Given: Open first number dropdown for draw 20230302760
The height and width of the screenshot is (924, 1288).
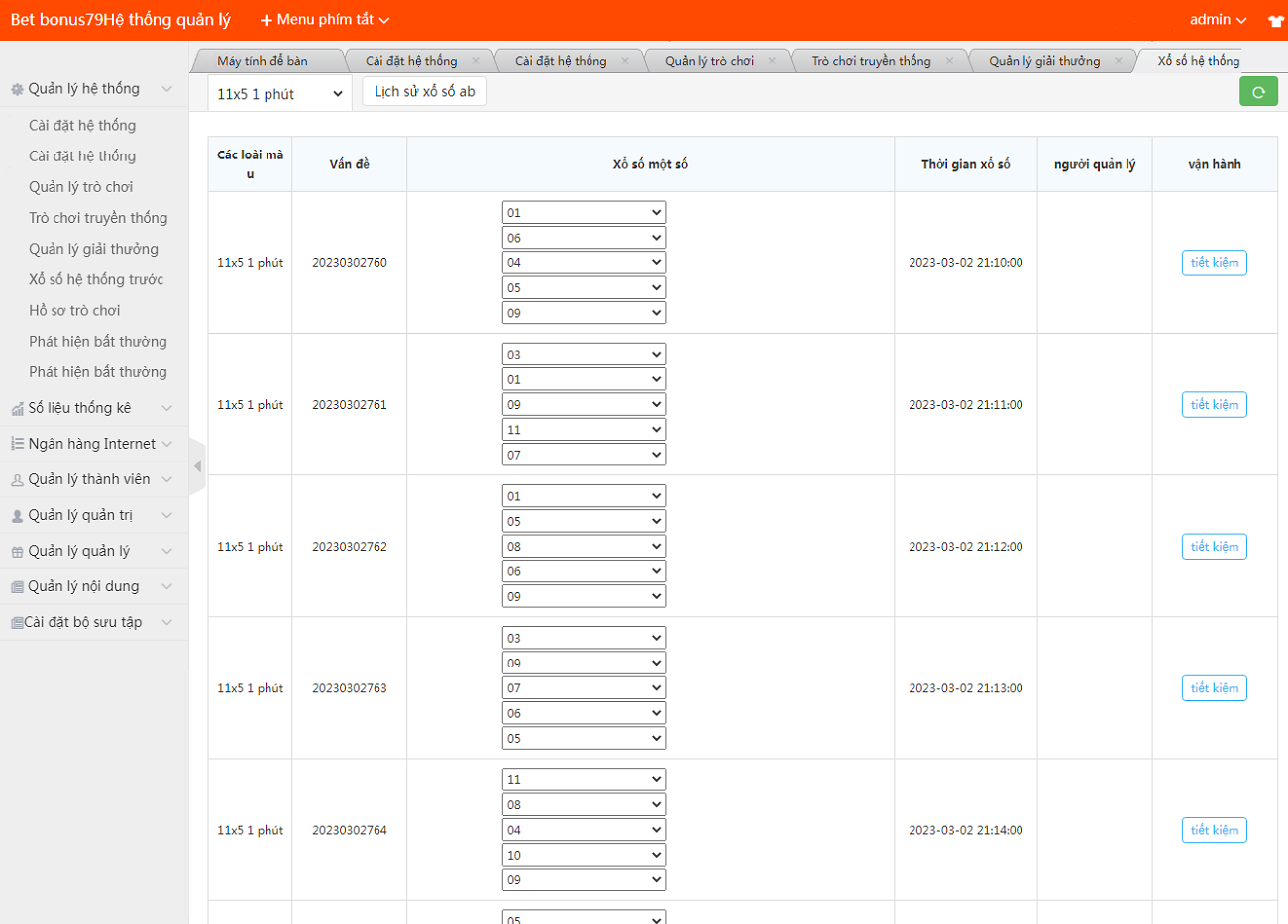Looking at the screenshot, I should pos(583,212).
